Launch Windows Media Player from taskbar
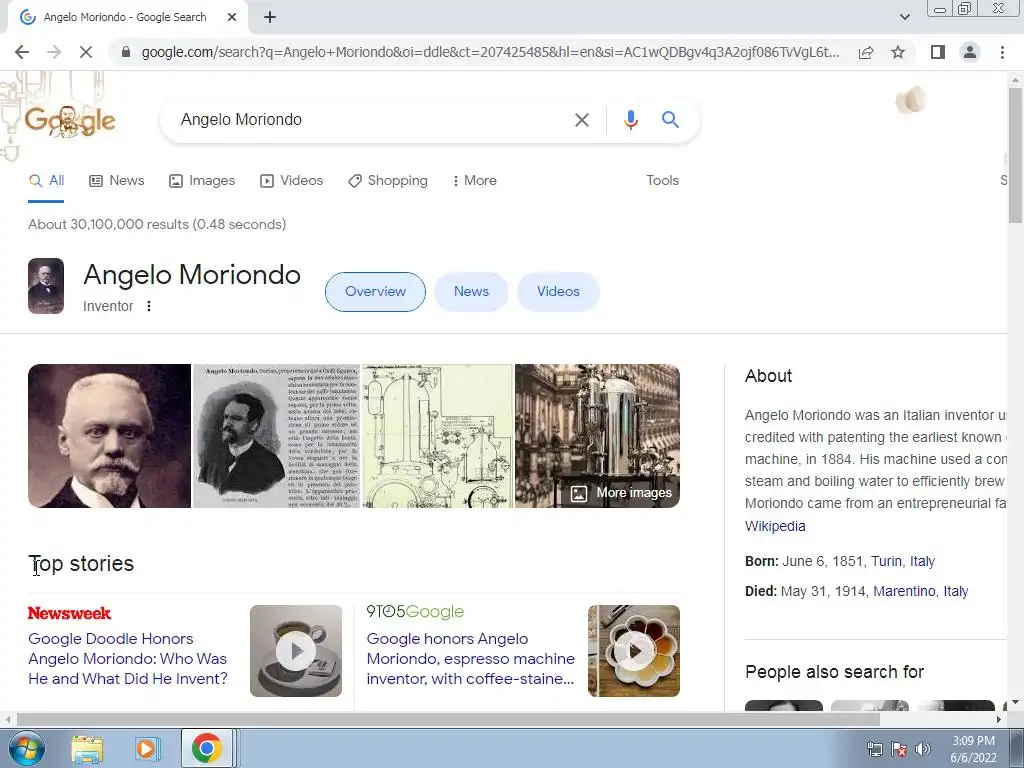1024x768 pixels. coord(146,748)
